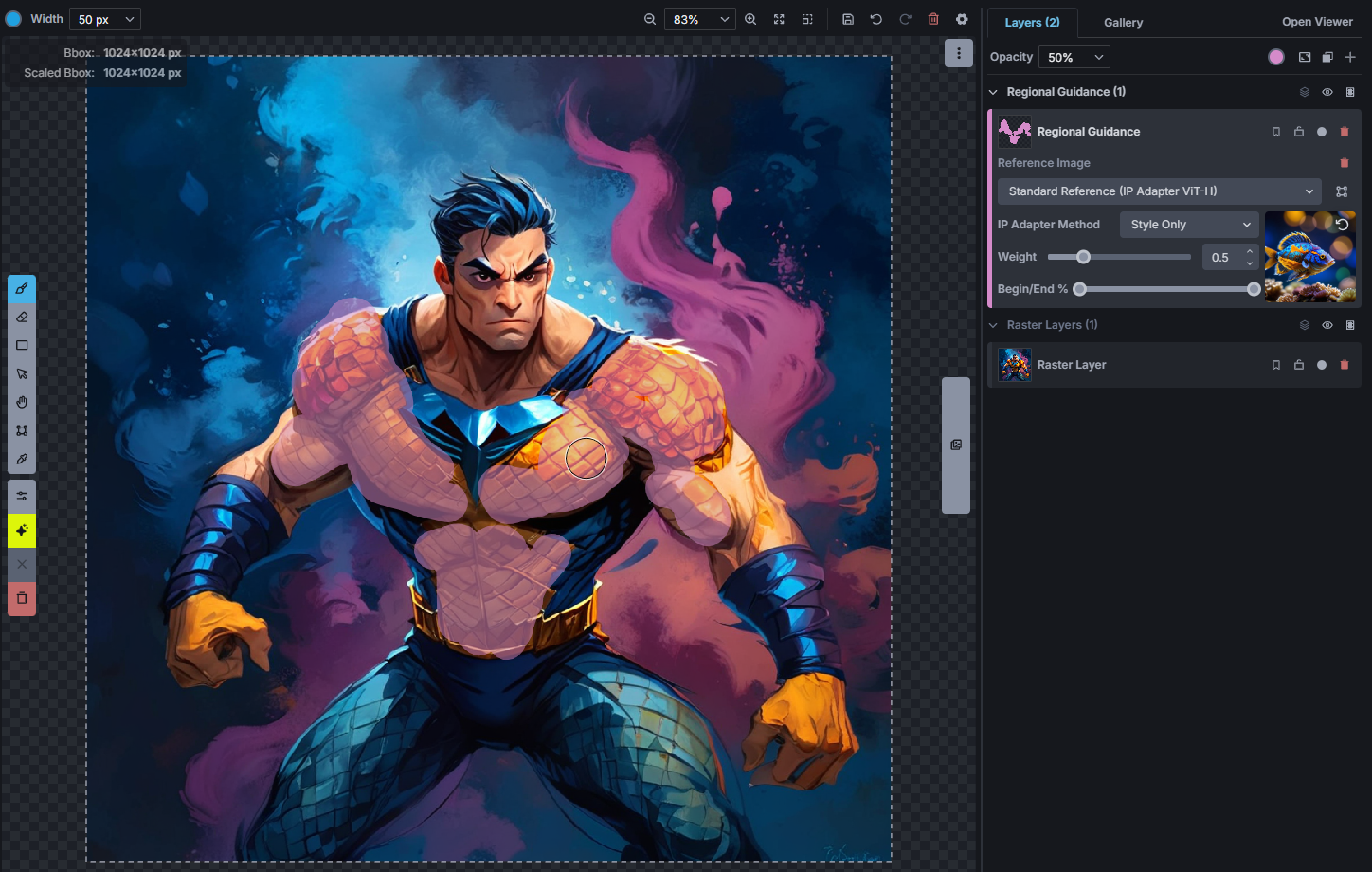This screenshot has width=1372, height=872.
Task: Open the 83% zoom level dropdown
Action: coord(699,19)
